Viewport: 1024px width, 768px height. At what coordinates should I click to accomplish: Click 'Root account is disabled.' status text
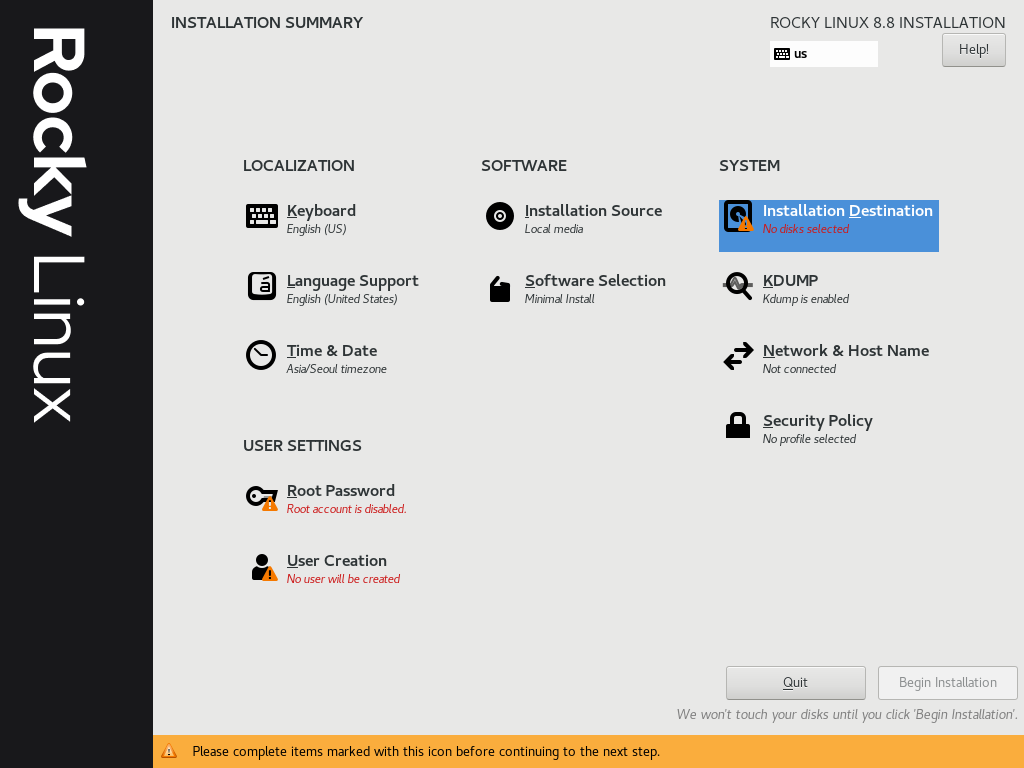click(347, 509)
